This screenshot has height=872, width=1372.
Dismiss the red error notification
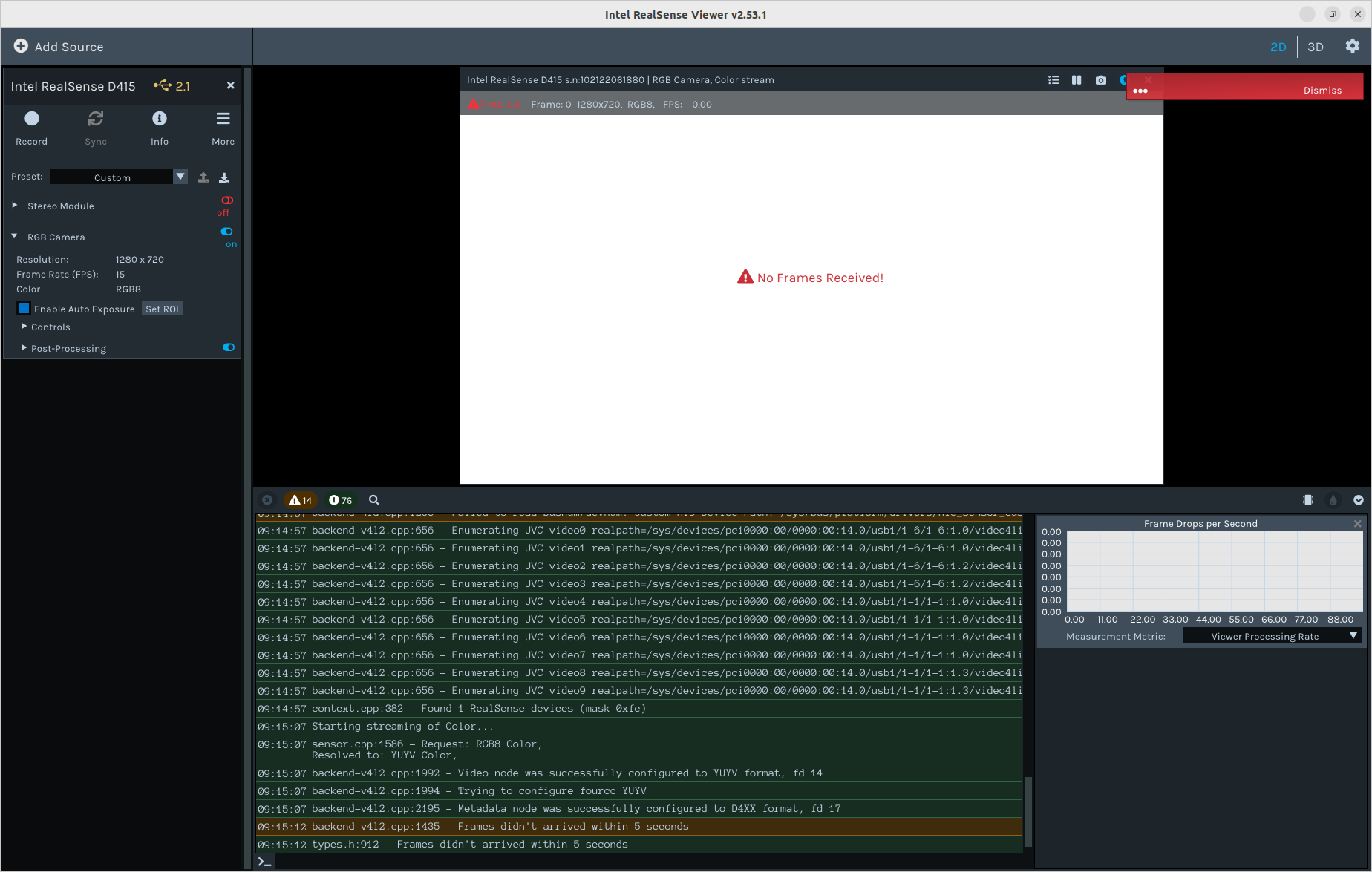tap(1322, 89)
